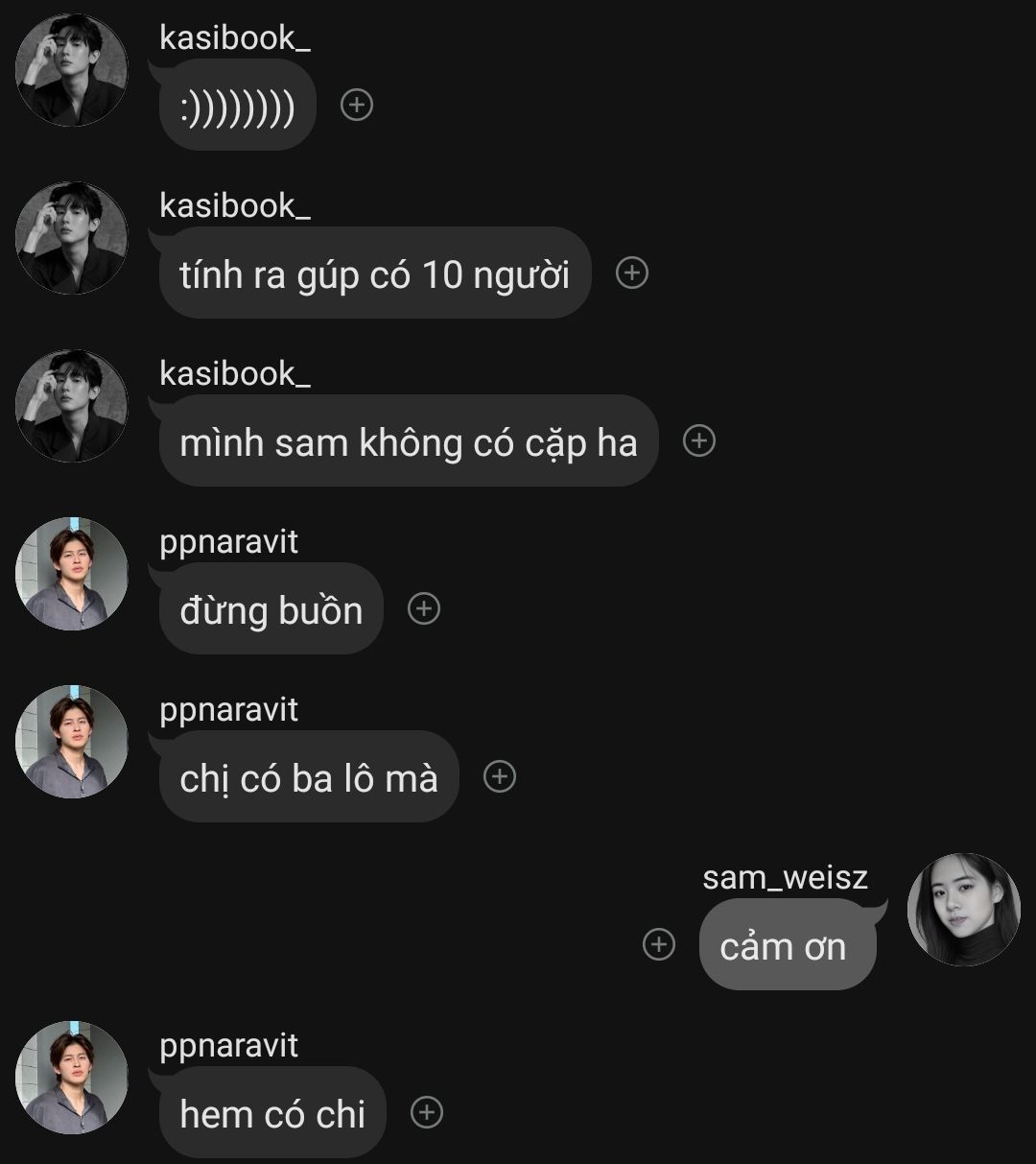Screen dimensions: 1036x1164
Task: Click ppnaravit username above "chị có ba lô mà"
Action: coord(229,709)
